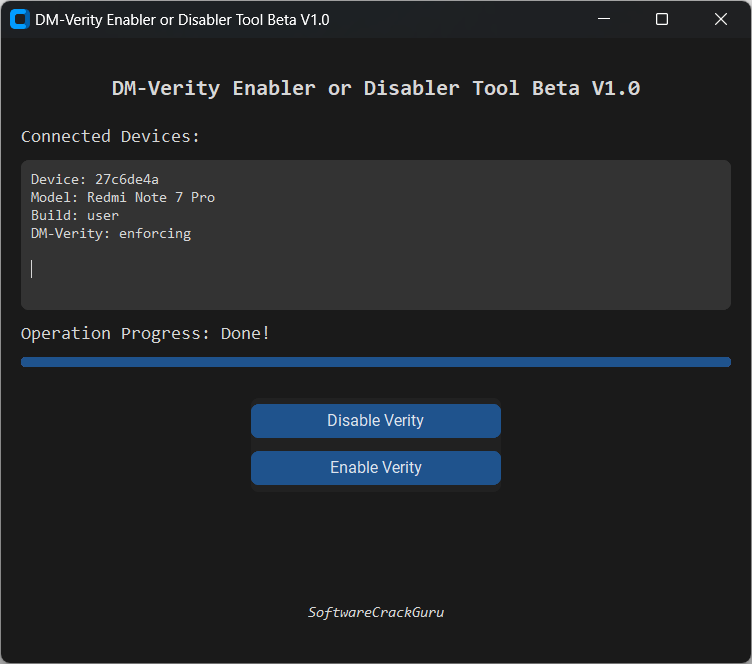Click the large DM-Verity tool heading
The image size is (752, 664).
[x=376, y=88]
